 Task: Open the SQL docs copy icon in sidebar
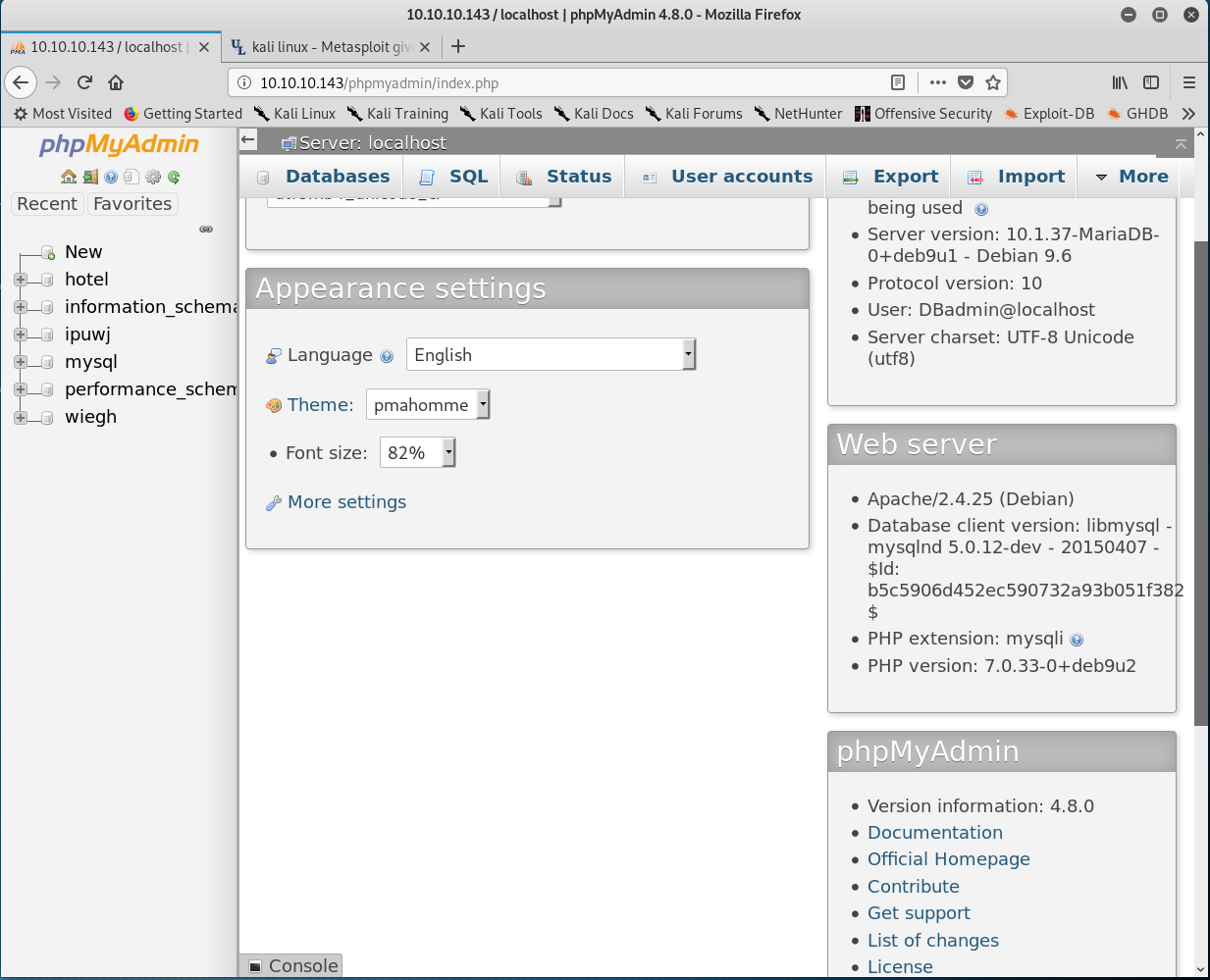point(132,177)
